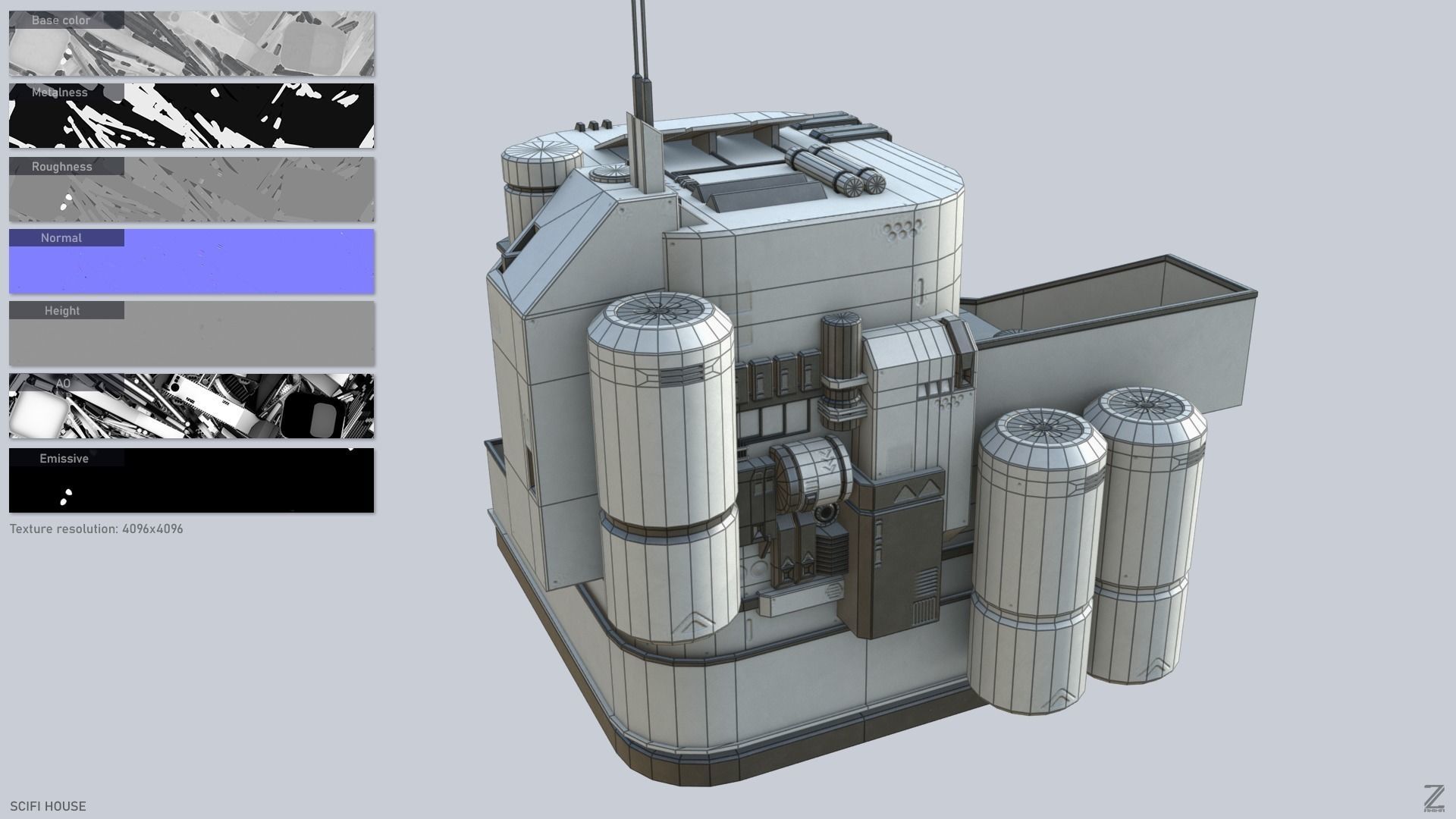Open the Height map thumbnail

point(191,334)
